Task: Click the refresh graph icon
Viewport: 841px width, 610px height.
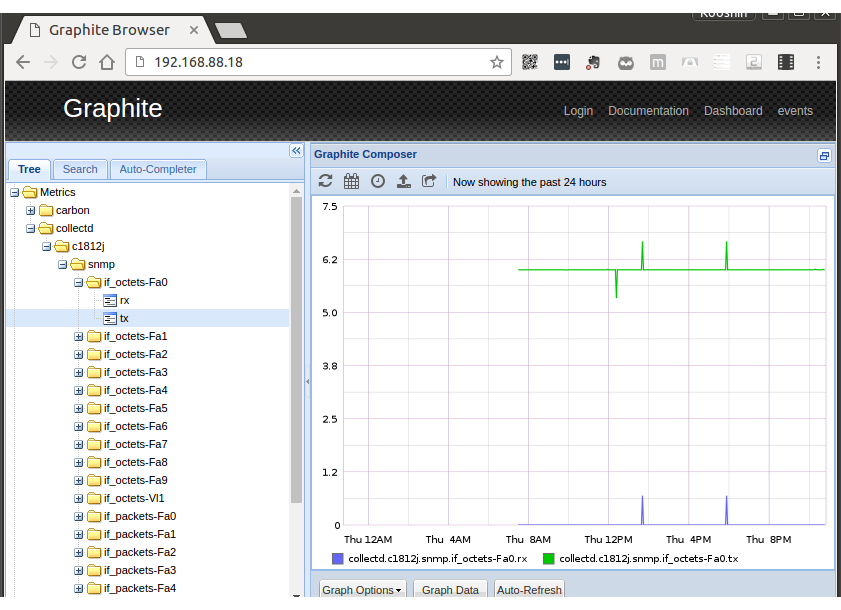Action: [x=324, y=181]
